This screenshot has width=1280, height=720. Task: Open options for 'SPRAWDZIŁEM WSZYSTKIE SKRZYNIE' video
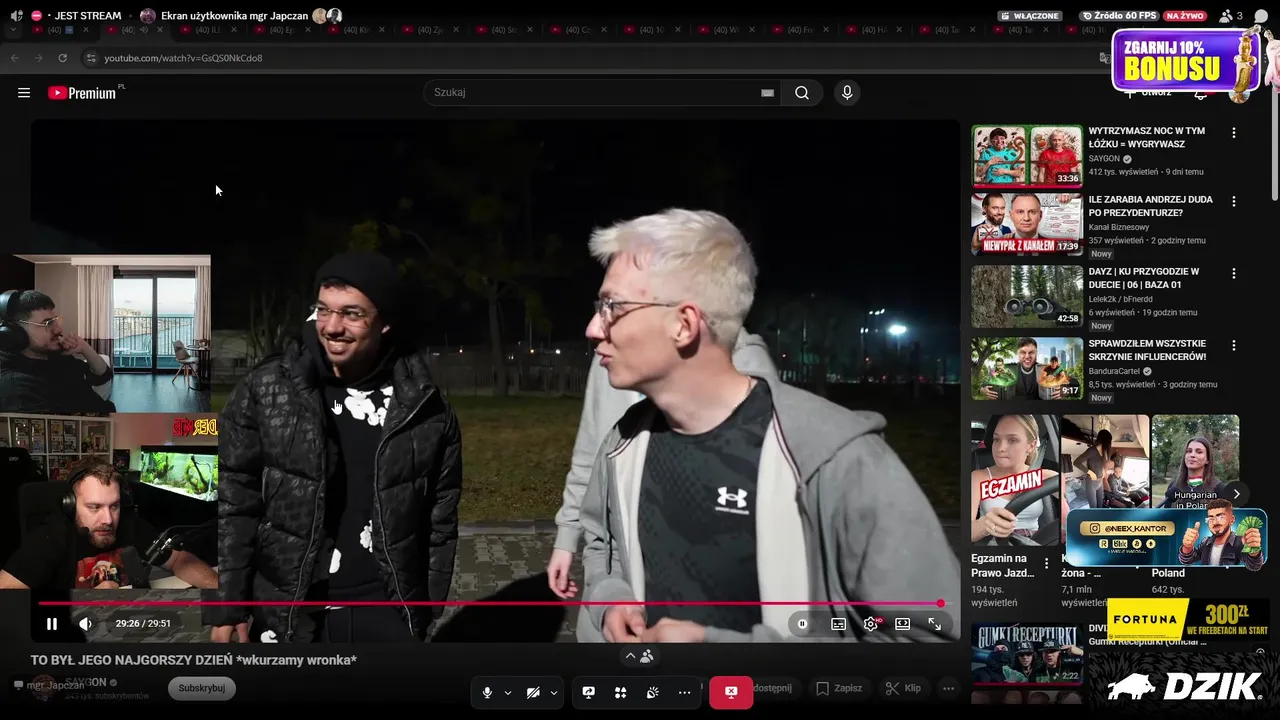pyautogui.click(x=1233, y=345)
